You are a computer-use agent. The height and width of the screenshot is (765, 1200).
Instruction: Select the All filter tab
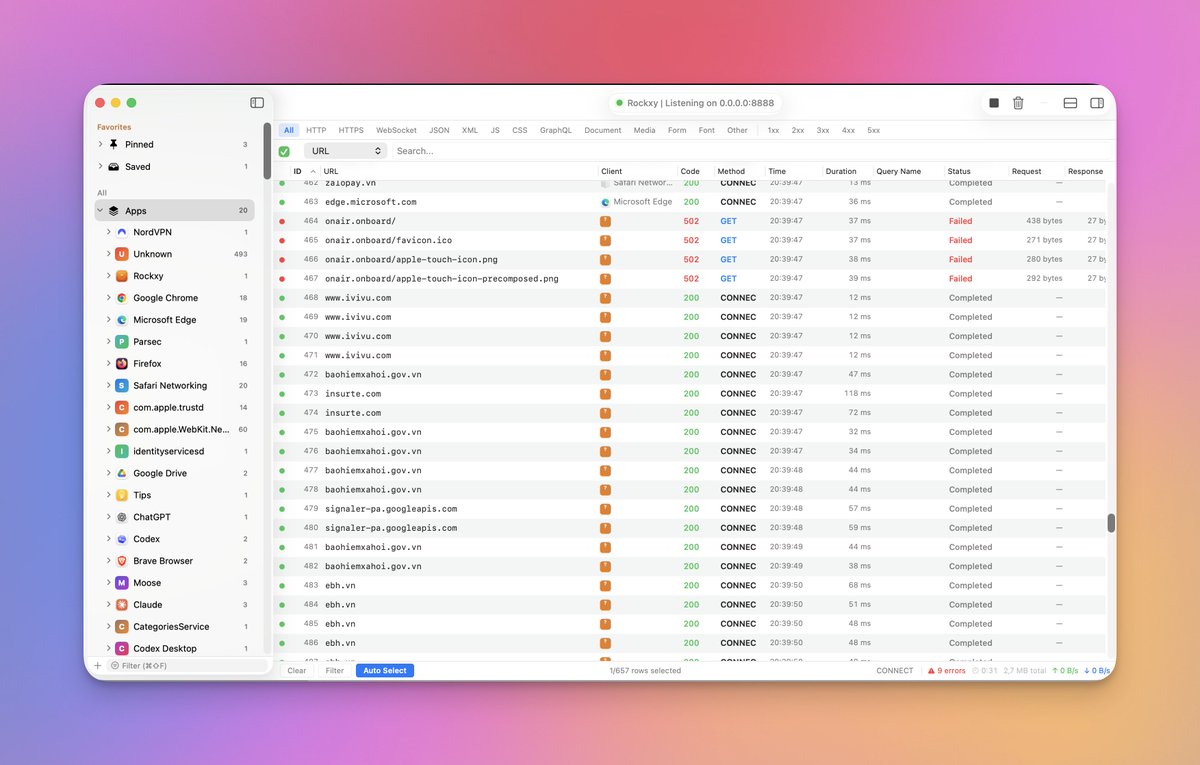click(288, 130)
